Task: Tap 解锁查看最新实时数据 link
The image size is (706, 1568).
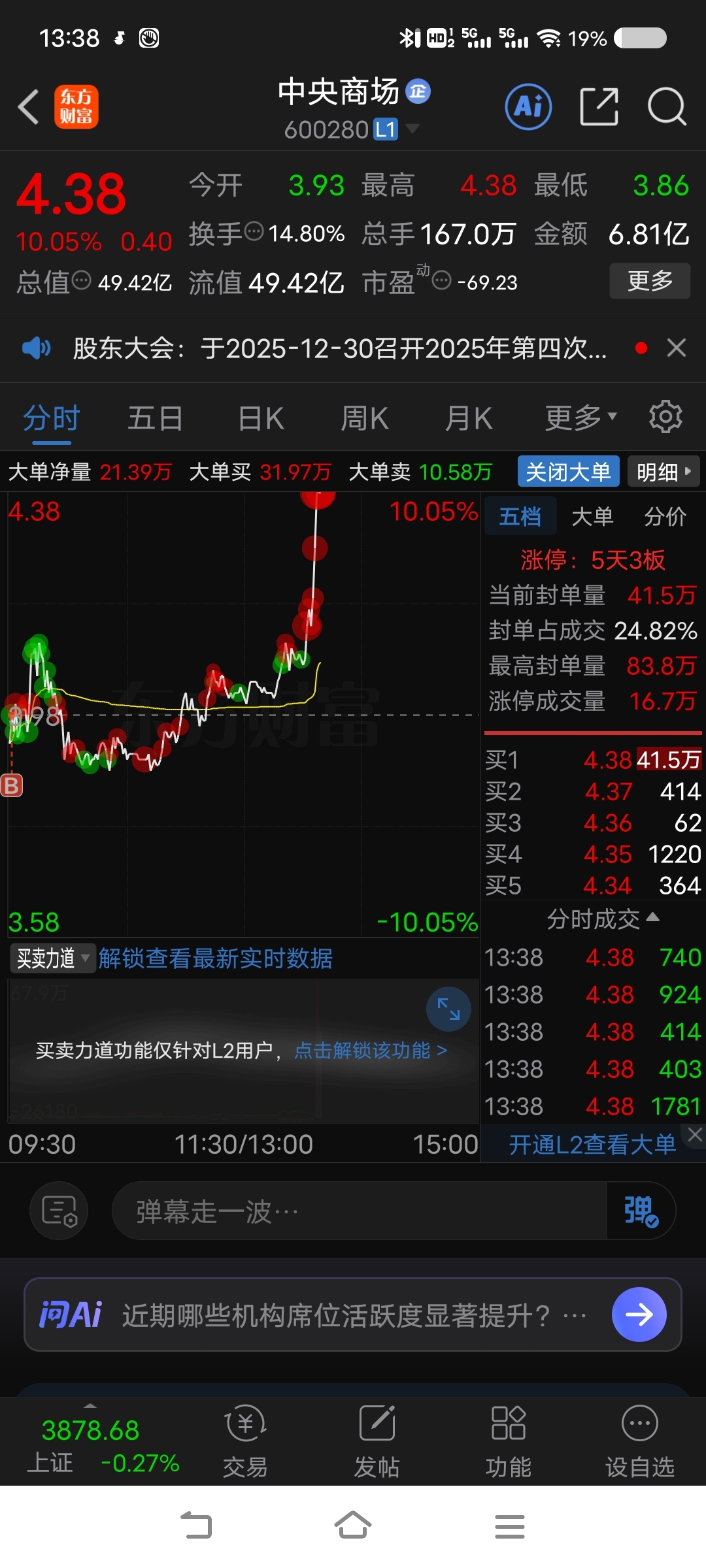Action: click(215, 958)
